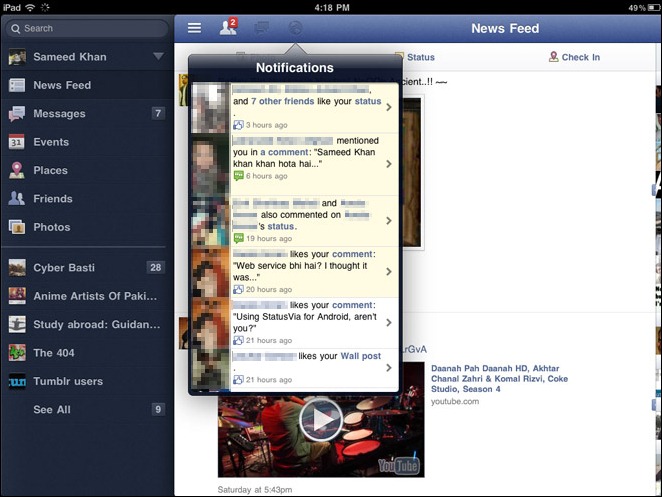
Task: Click the Photos sidebar icon
Action: tap(17, 227)
